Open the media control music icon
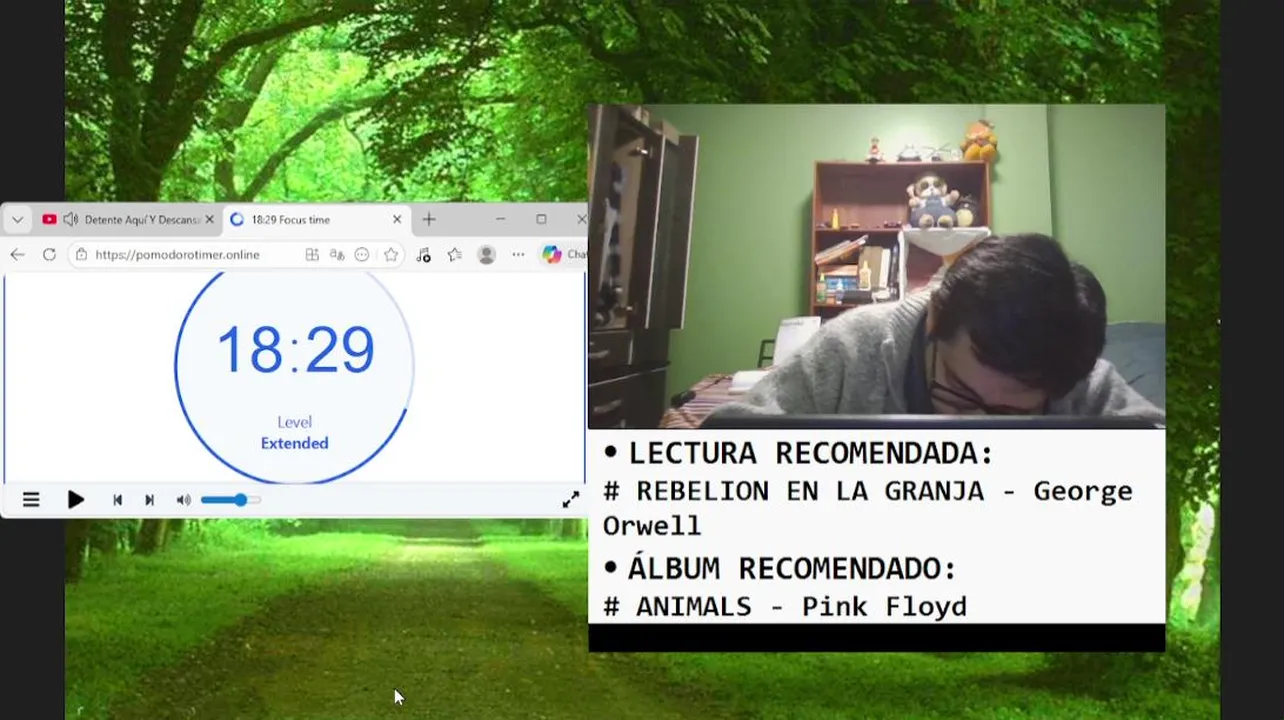The image size is (1284, 720). click(x=423, y=255)
